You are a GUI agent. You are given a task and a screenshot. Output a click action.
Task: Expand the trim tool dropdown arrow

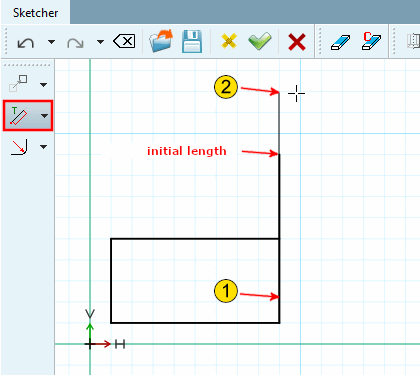(44, 116)
